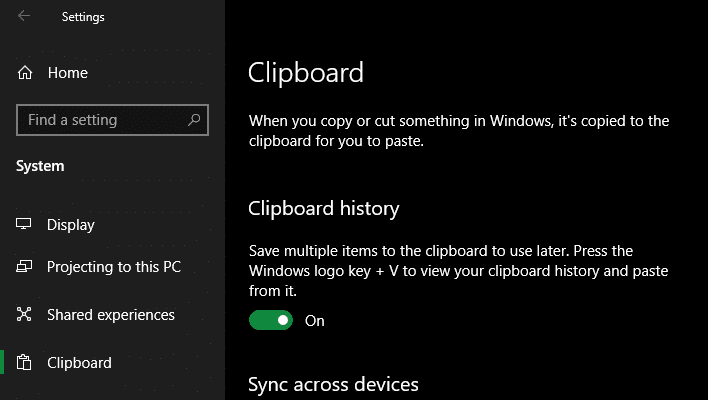Click the System section heading
The width and height of the screenshot is (708, 400).
pyautogui.click(x=40, y=166)
